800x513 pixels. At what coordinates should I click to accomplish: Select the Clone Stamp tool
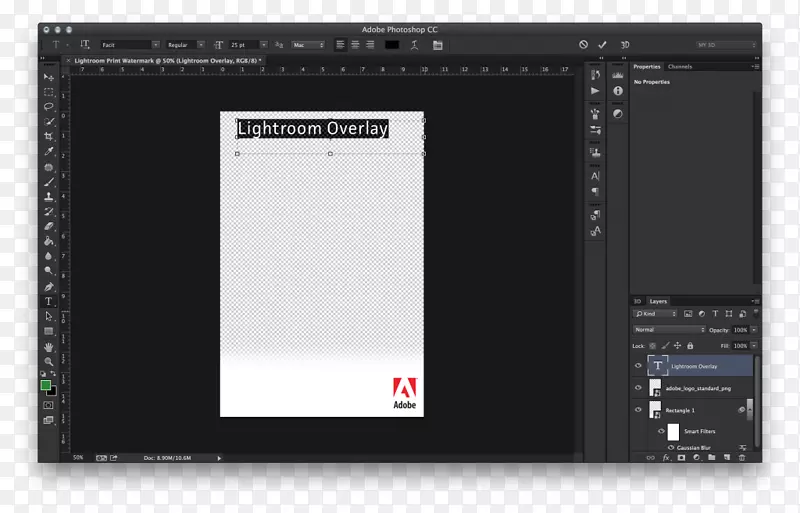pos(48,197)
